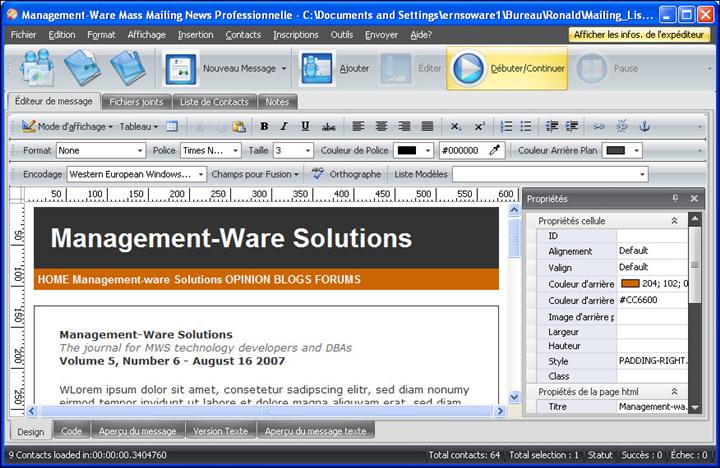Apply subscript formatting
Viewport: 720px width, 468px height.
(456, 126)
